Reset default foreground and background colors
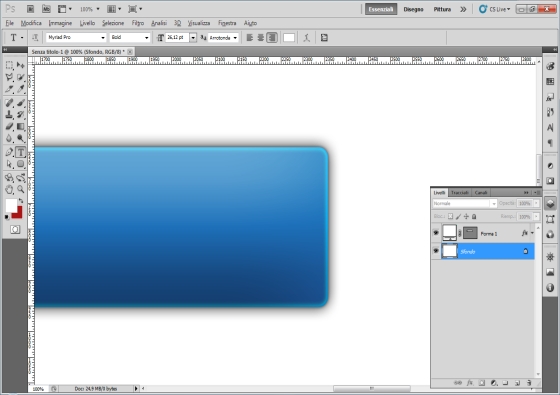560x395 pixels. click(7, 216)
